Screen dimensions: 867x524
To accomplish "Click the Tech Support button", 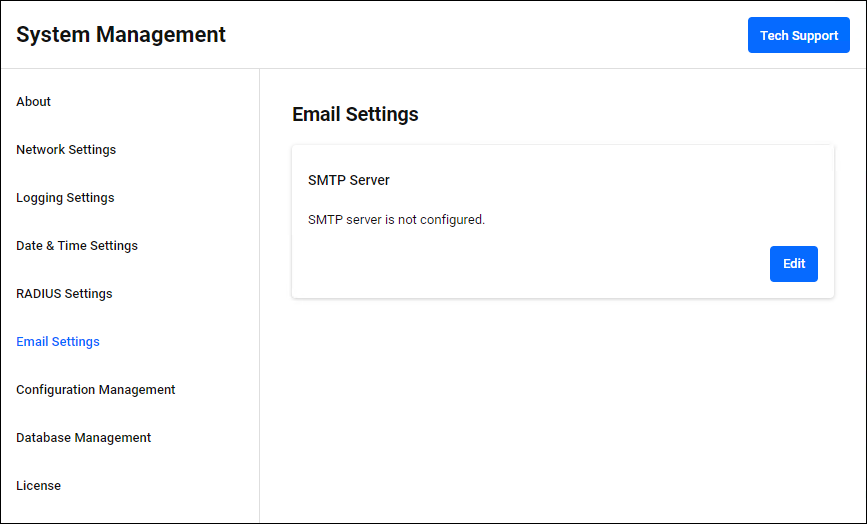I will (x=798, y=35).
